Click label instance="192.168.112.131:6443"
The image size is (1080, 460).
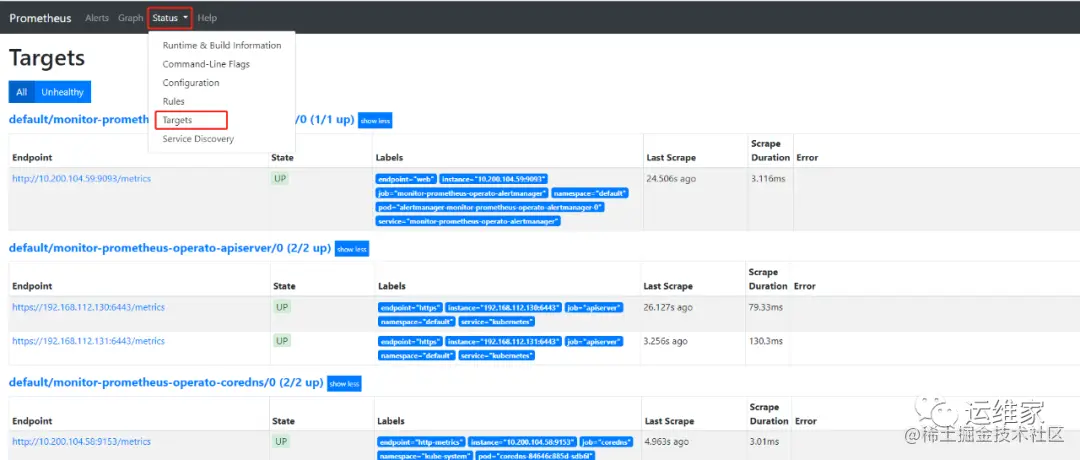504,342
